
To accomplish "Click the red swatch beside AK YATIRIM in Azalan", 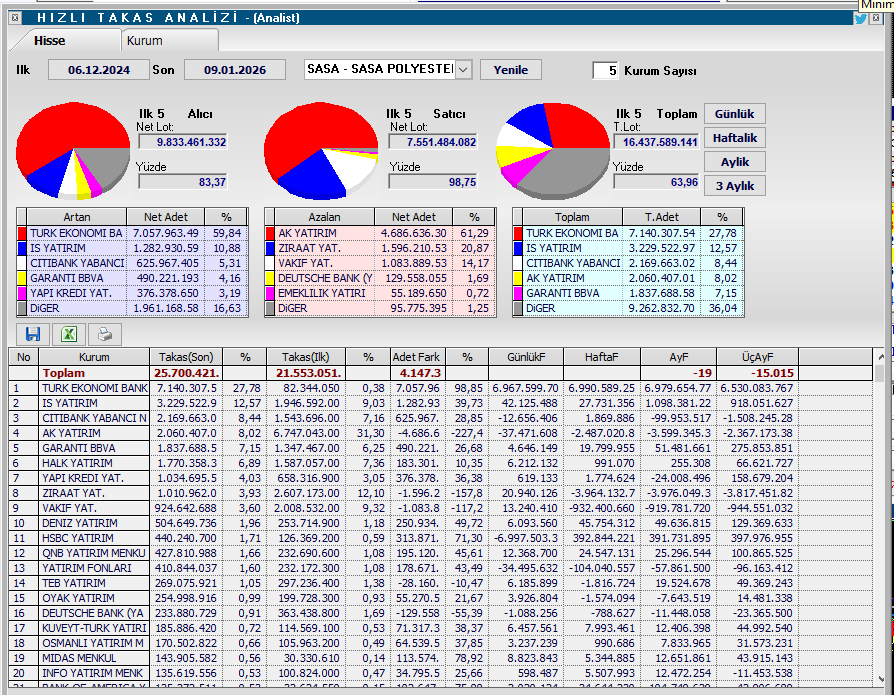I will (270, 233).
